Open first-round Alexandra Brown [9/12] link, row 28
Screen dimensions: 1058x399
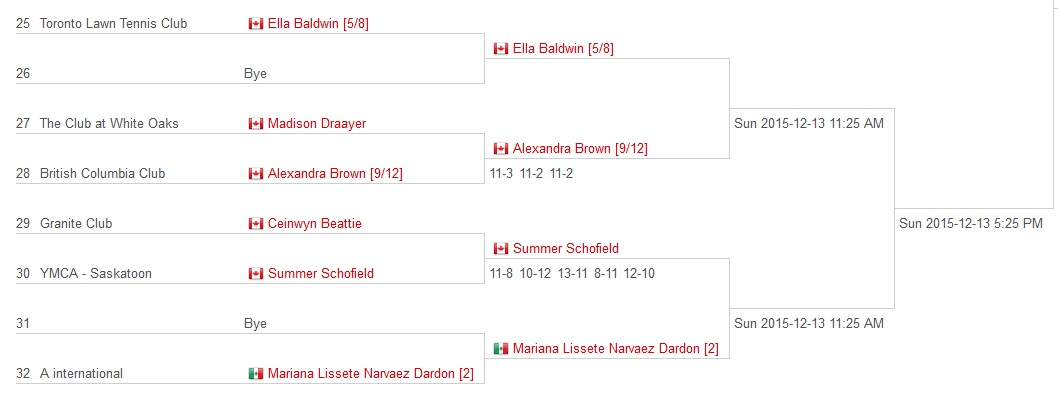(x=335, y=174)
